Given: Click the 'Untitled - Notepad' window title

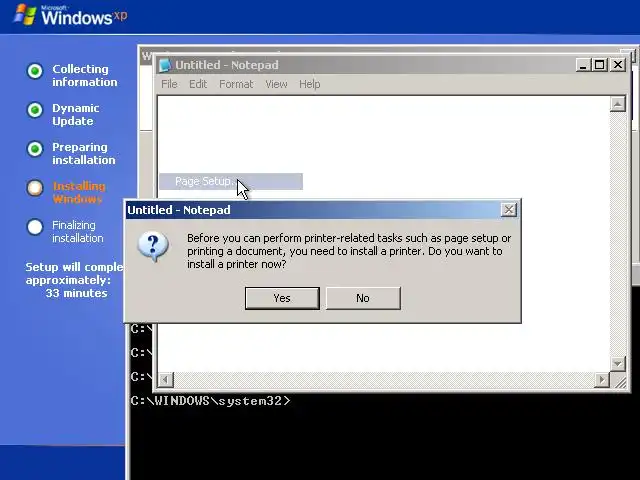Looking at the screenshot, I should [x=227, y=65].
